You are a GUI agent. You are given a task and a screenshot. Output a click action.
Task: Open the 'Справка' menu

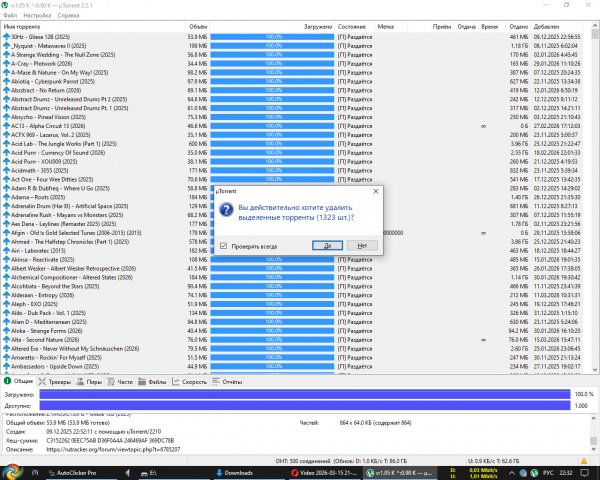tap(71, 17)
